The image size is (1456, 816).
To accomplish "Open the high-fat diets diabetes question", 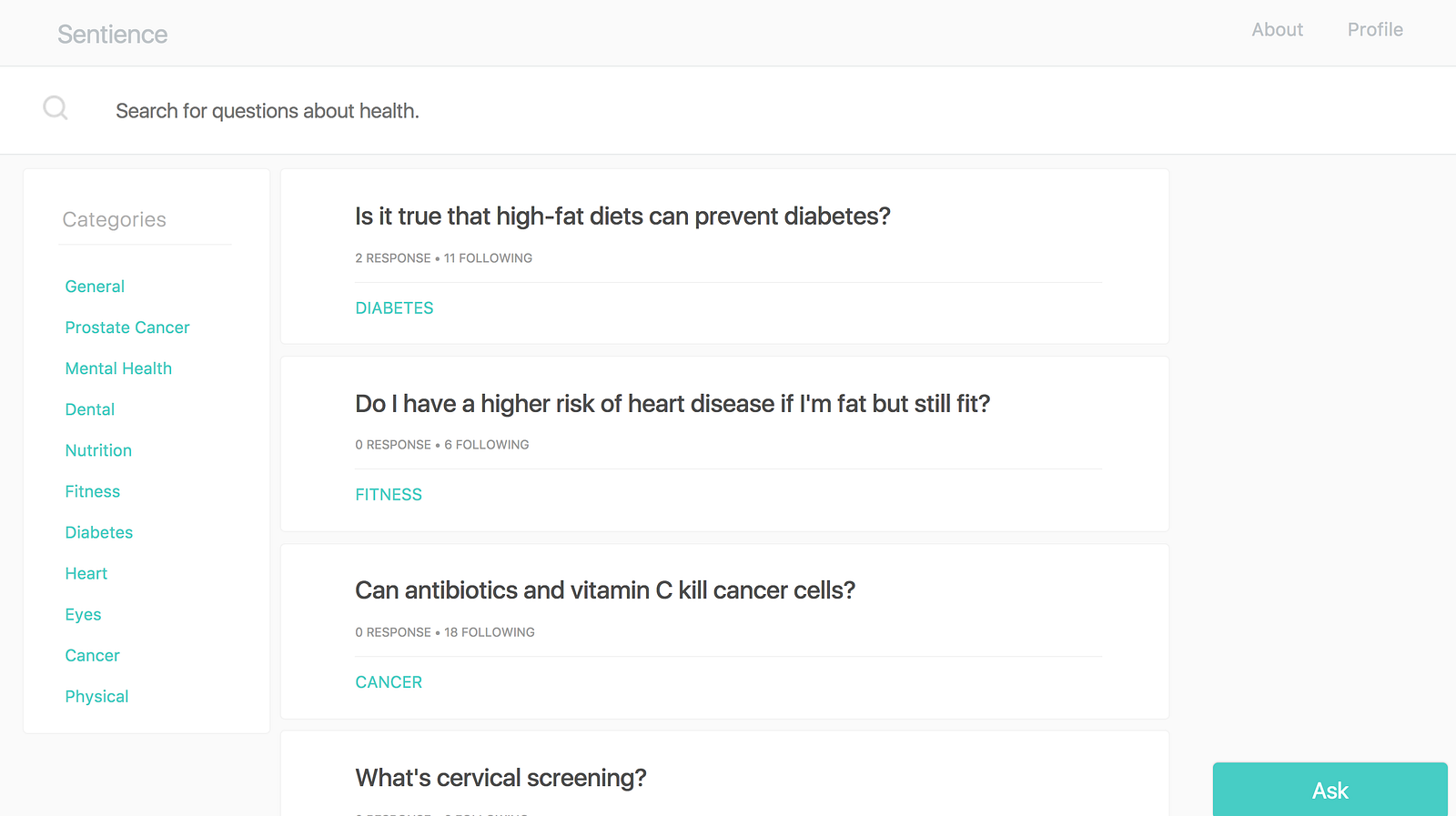I will (622, 217).
